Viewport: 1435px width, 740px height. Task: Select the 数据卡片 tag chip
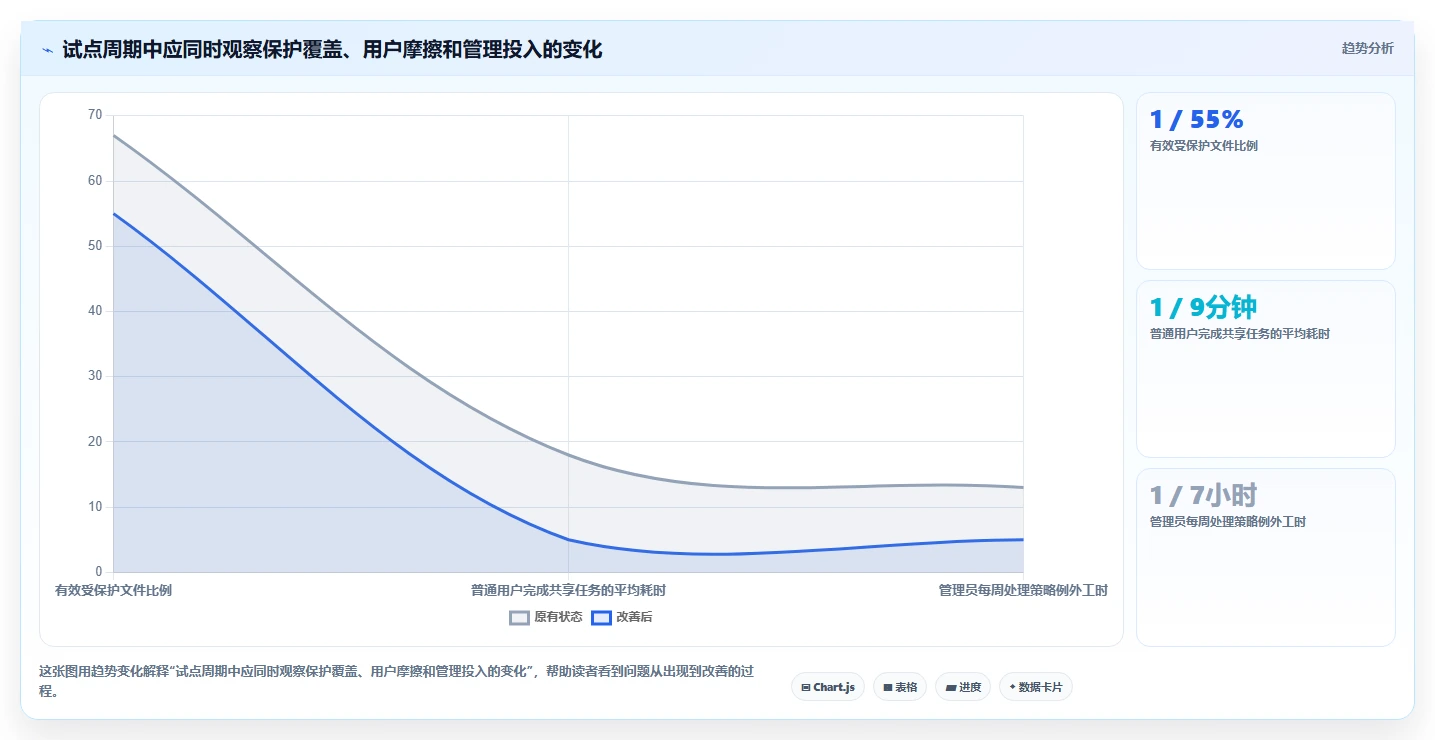pyautogui.click(x=1036, y=687)
